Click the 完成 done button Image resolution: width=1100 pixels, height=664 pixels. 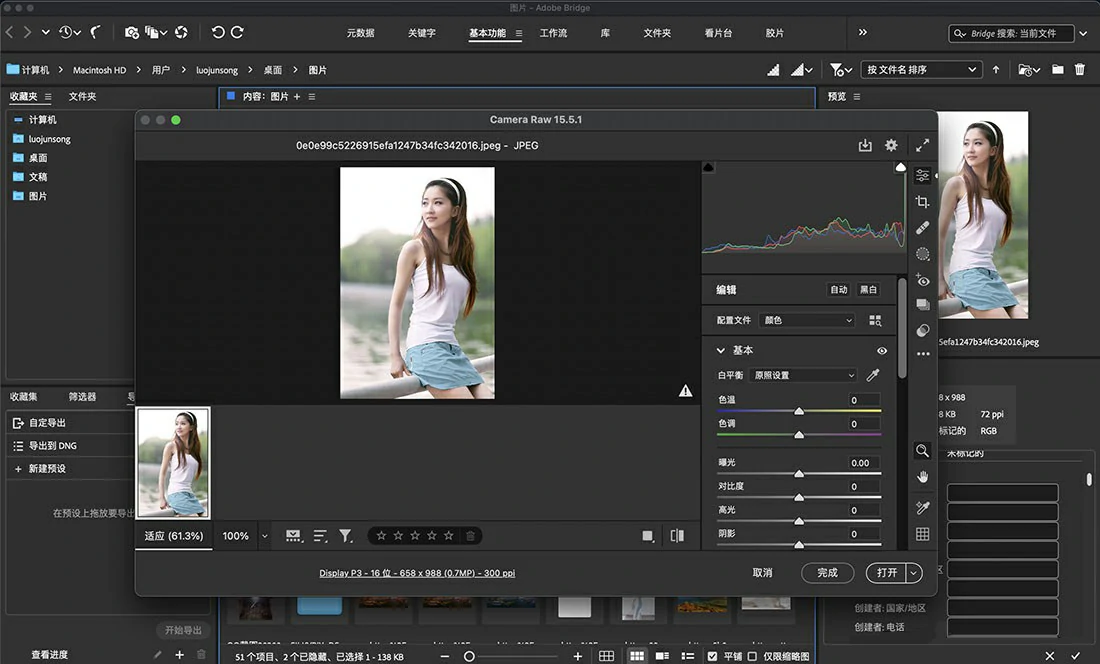pos(828,573)
